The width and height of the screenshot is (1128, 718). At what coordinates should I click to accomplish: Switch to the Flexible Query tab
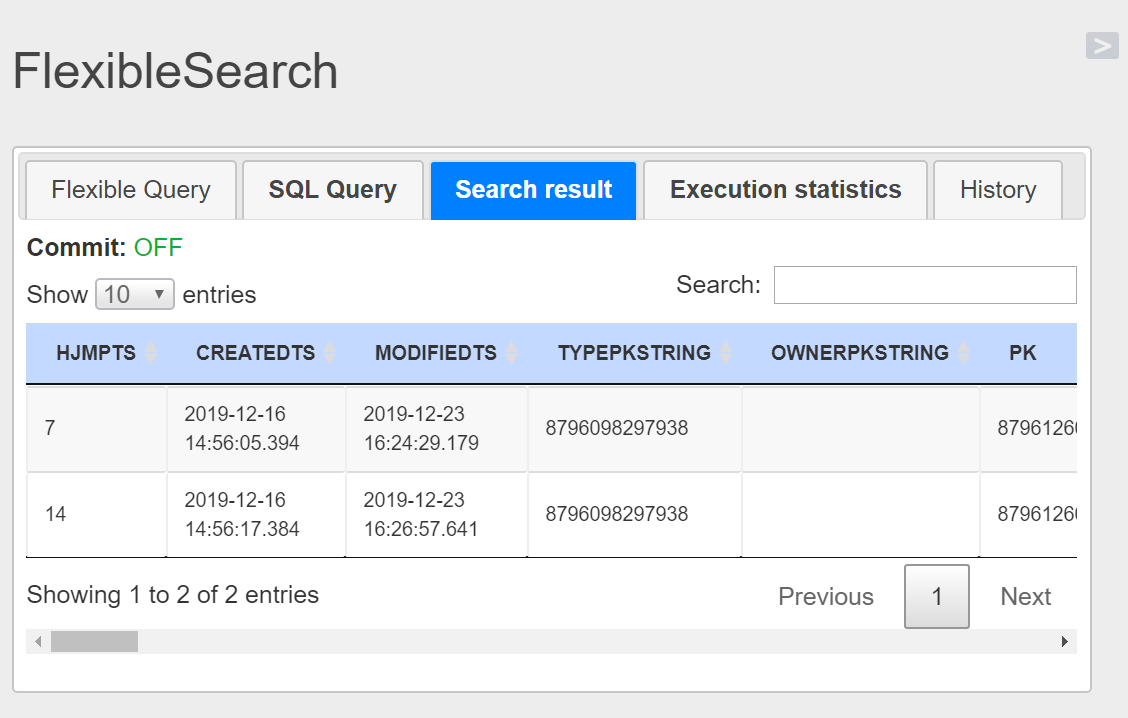tap(131, 190)
